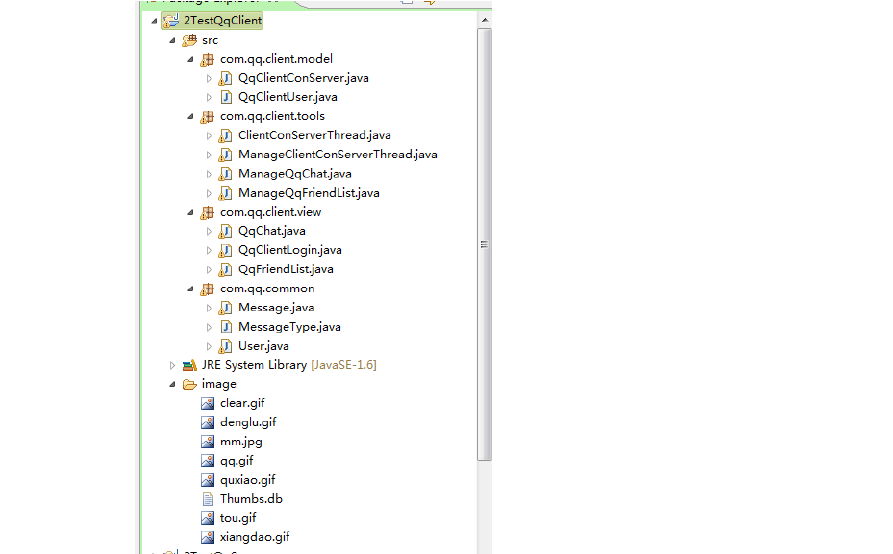Screen dimensions: 893x554
Task: Select the com.qq.client.model package label
Action: pyautogui.click(x=276, y=59)
